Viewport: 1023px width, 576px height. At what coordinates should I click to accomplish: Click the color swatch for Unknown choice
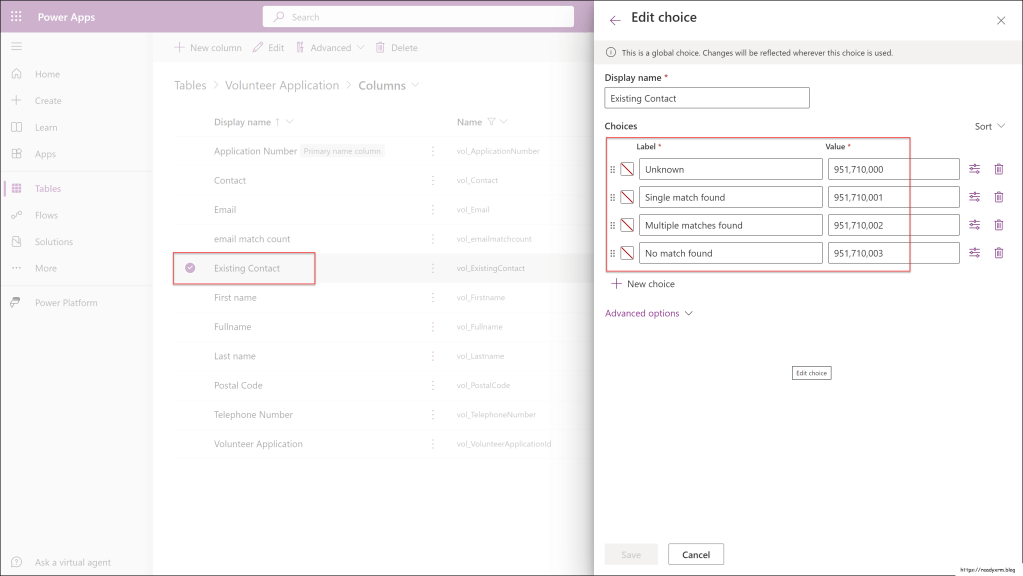pos(627,169)
